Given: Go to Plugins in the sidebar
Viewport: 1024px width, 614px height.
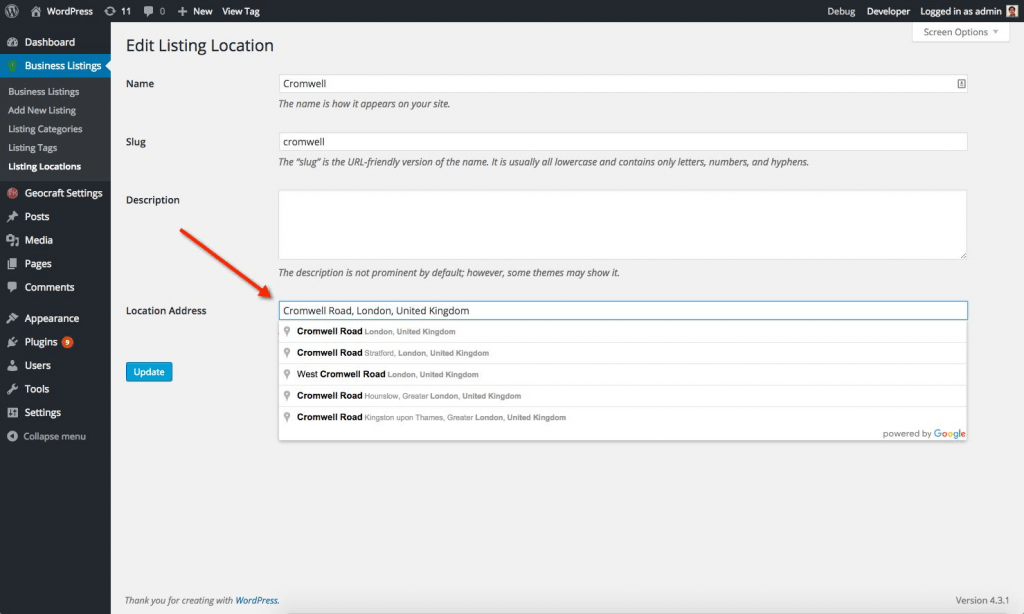Looking at the screenshot, I should [x=41, y=342].
